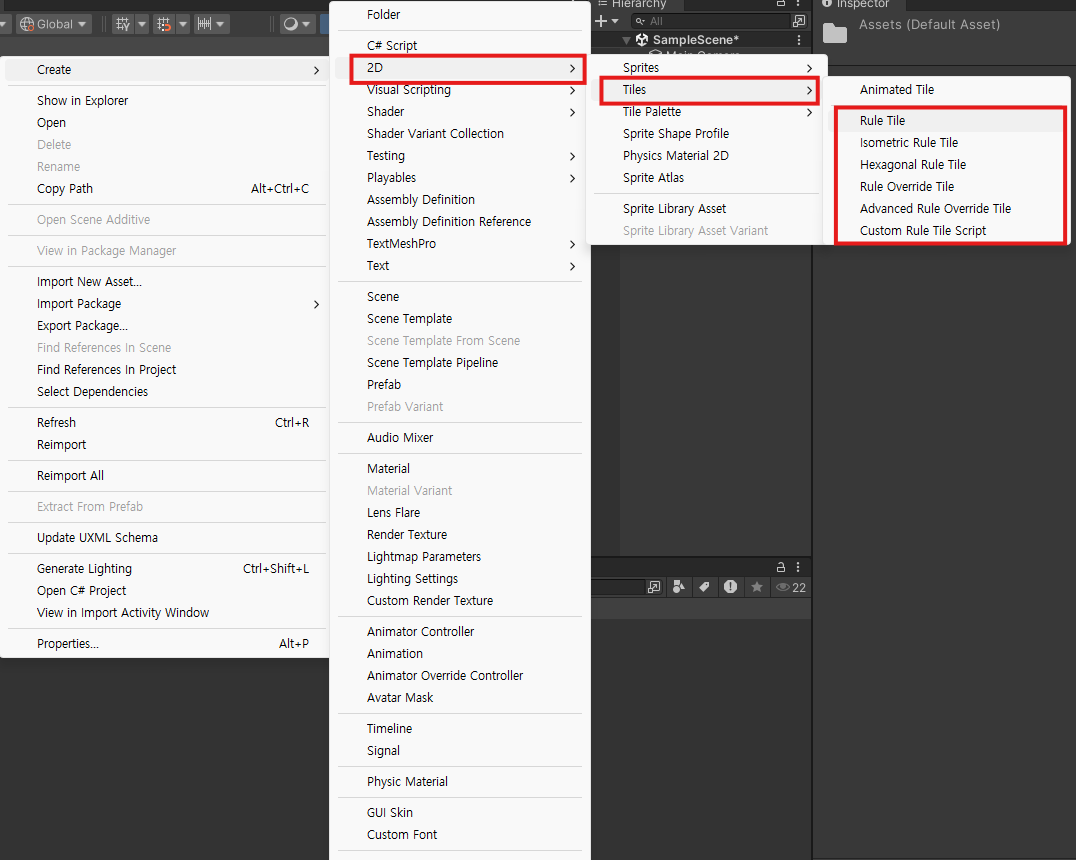Click the Project panel search field

click(x=618, y=588)
